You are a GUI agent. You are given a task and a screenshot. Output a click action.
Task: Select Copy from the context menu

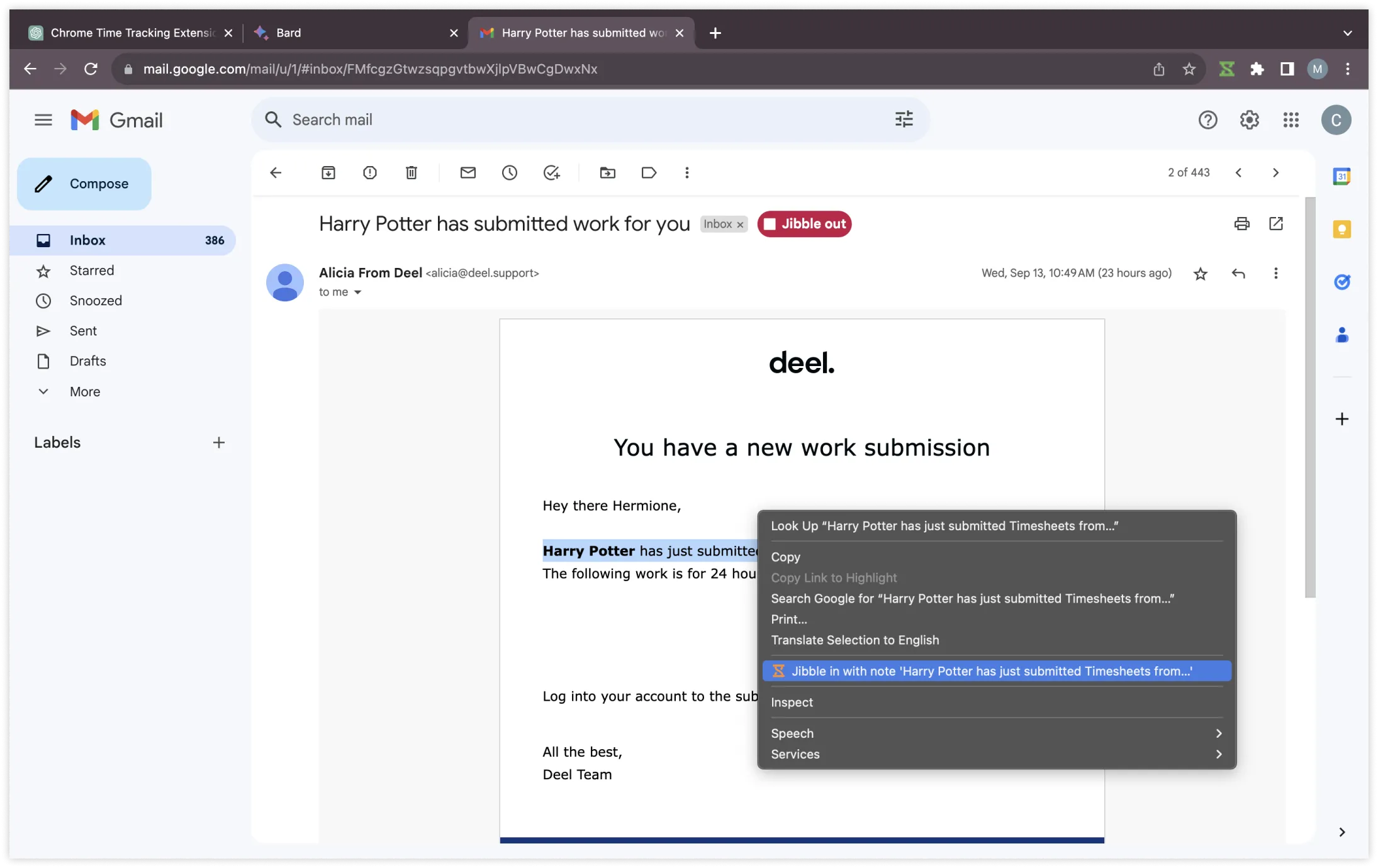(x=786, y=557)
